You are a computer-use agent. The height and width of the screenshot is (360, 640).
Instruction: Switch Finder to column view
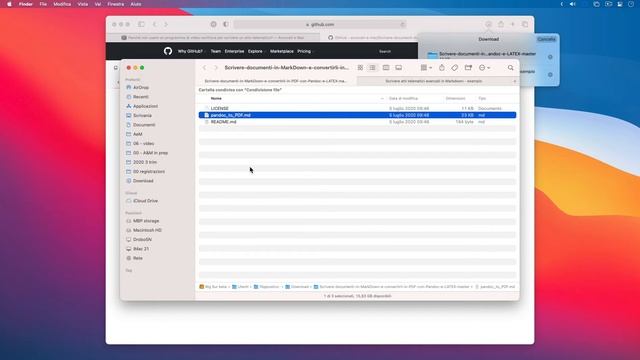click(x=386, y=68)
